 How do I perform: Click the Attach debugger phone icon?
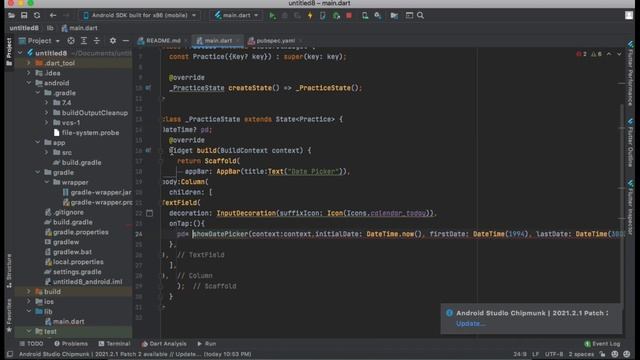point(323,16)
